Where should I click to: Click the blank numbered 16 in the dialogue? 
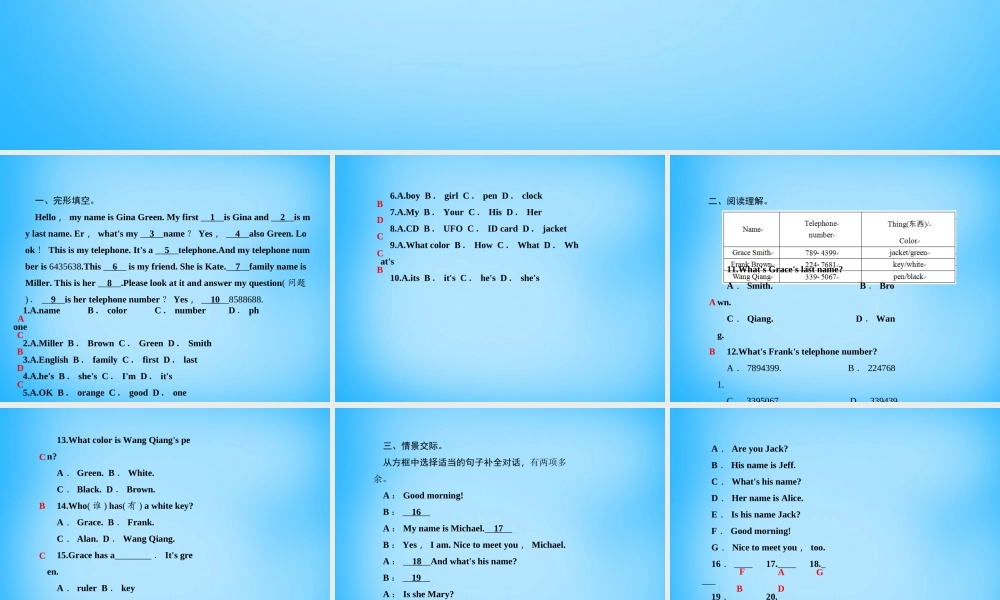click(x=415, y=512)
